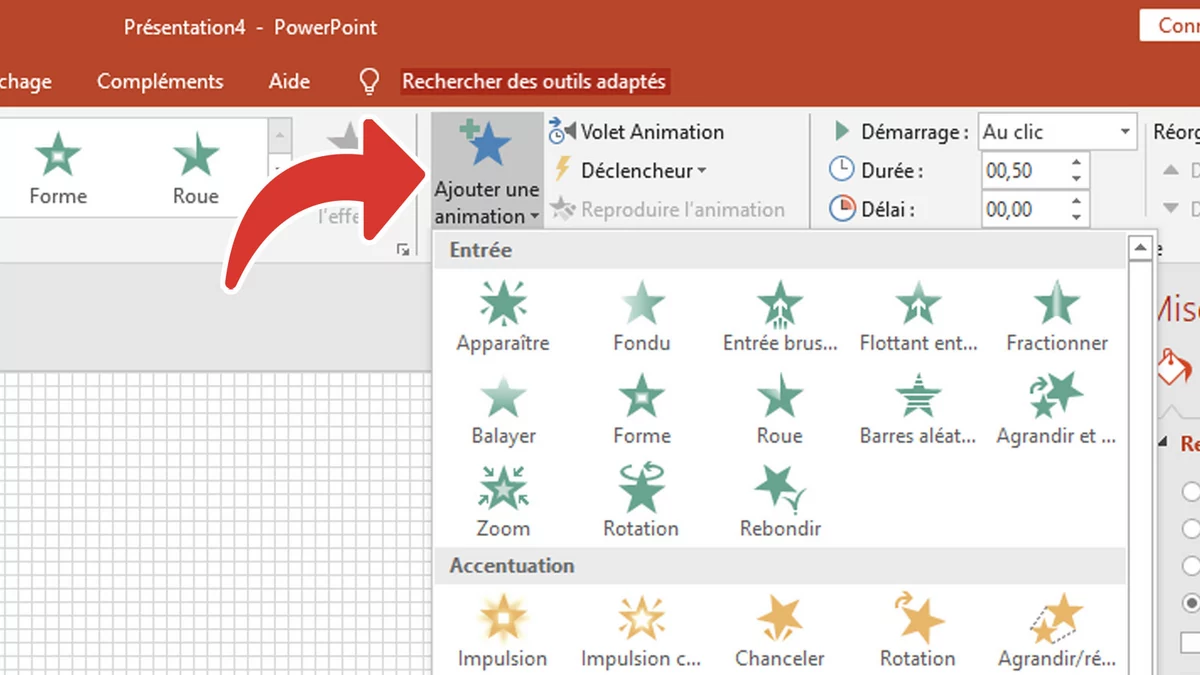Open the Aide ribbon tab

tap(288, 81)
